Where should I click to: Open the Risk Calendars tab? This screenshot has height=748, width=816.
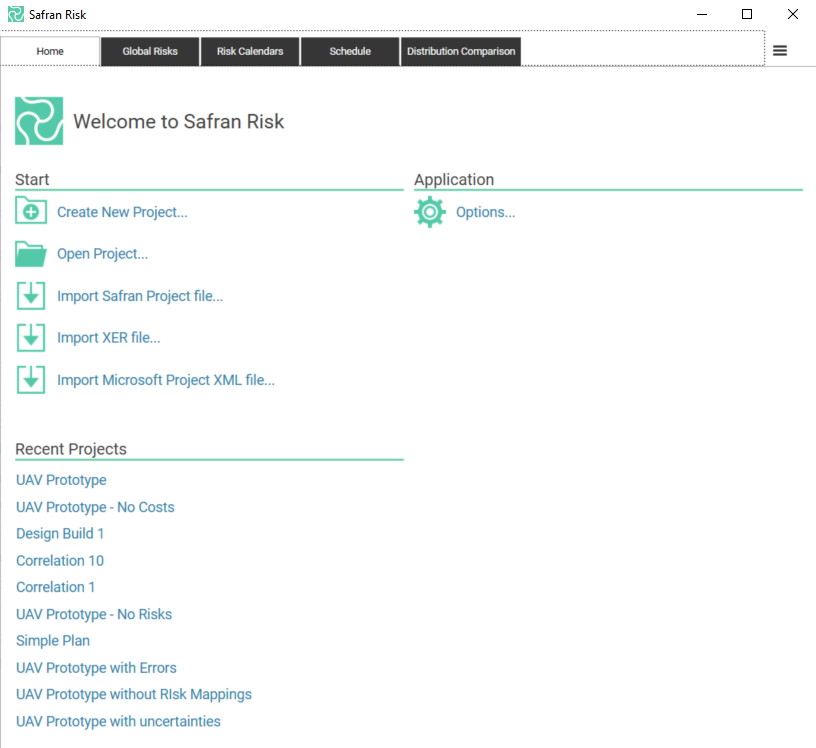pyautogui.click(x=250, y=51)
